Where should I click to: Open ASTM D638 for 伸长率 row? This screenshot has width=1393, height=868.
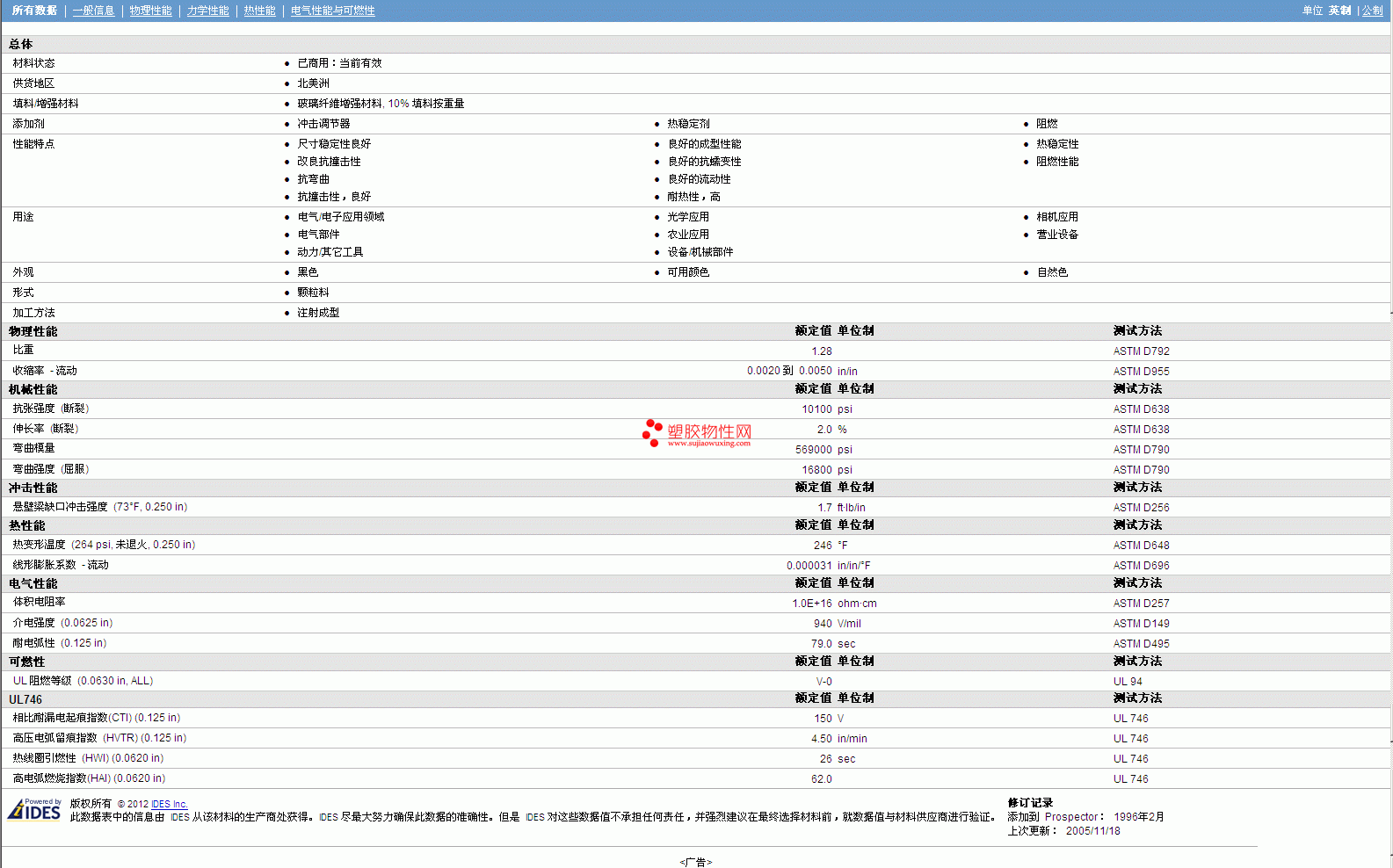1141,430
